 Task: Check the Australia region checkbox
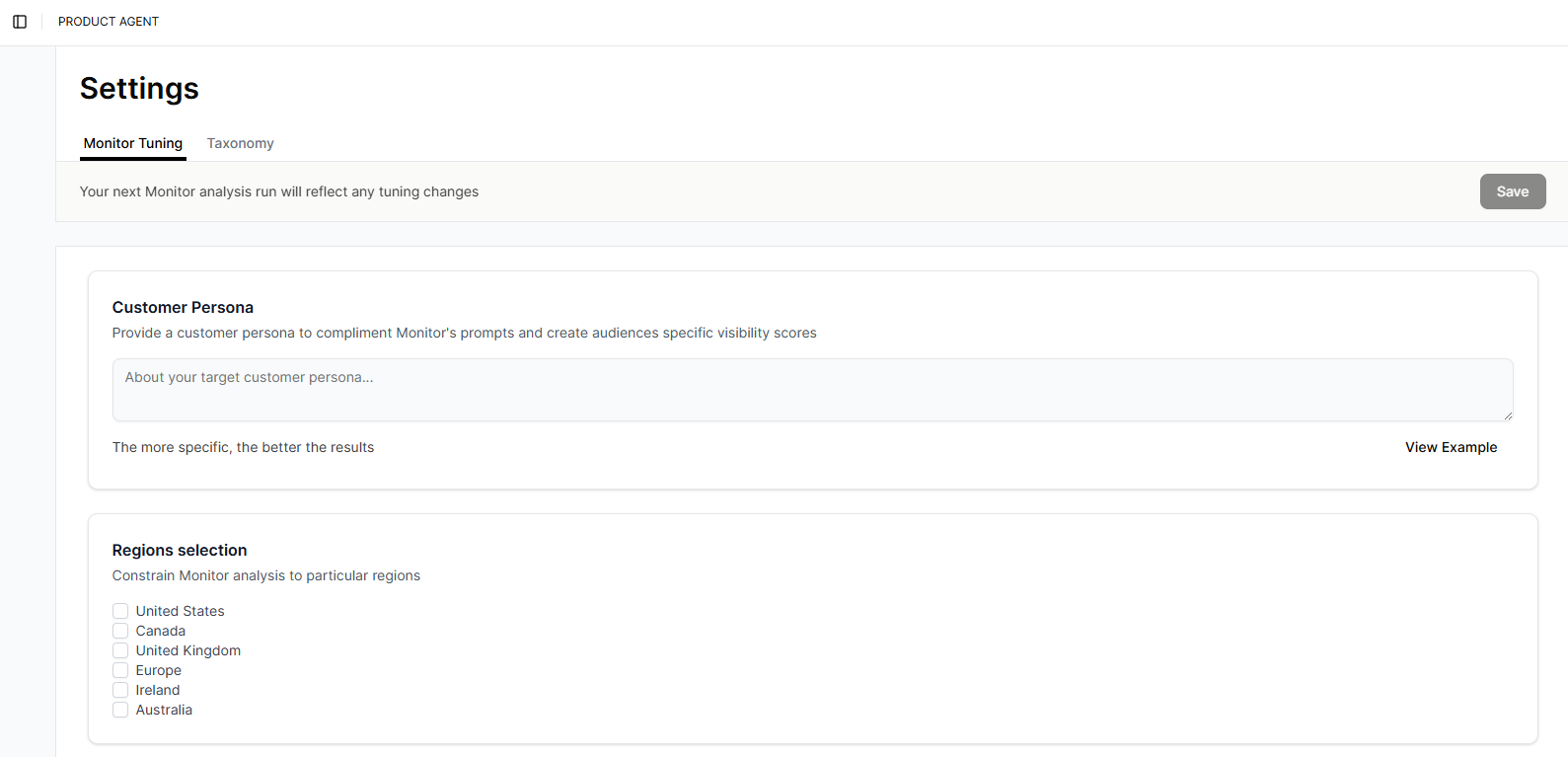[120, 710]
